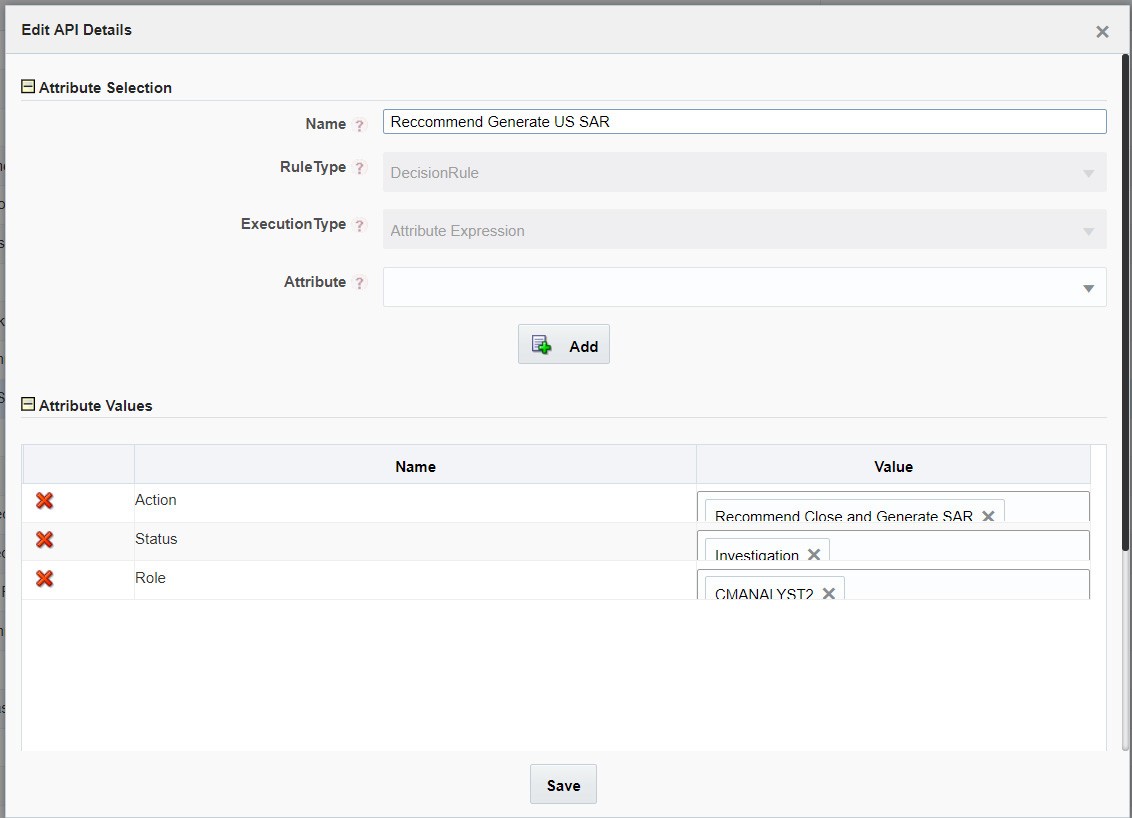Screen dimensions: 1132x818
Task: Collapse the Attribute Selection section
Action: [x=27, y=87]
